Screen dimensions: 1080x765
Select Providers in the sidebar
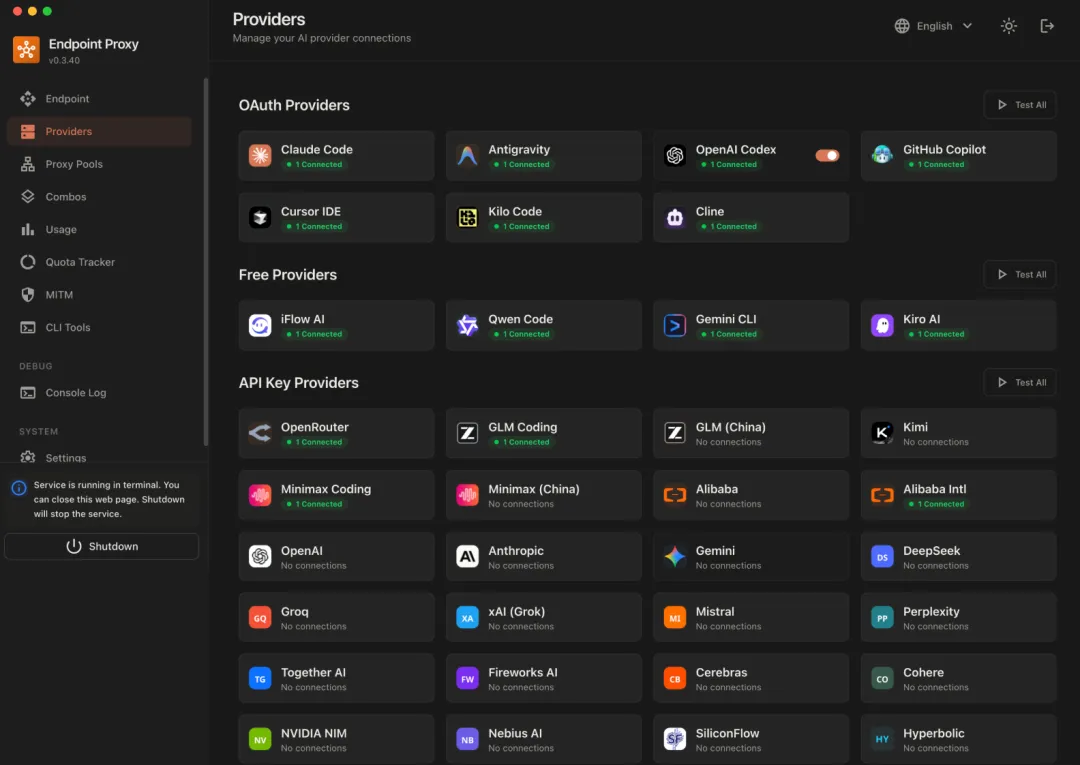coord(99,132)
